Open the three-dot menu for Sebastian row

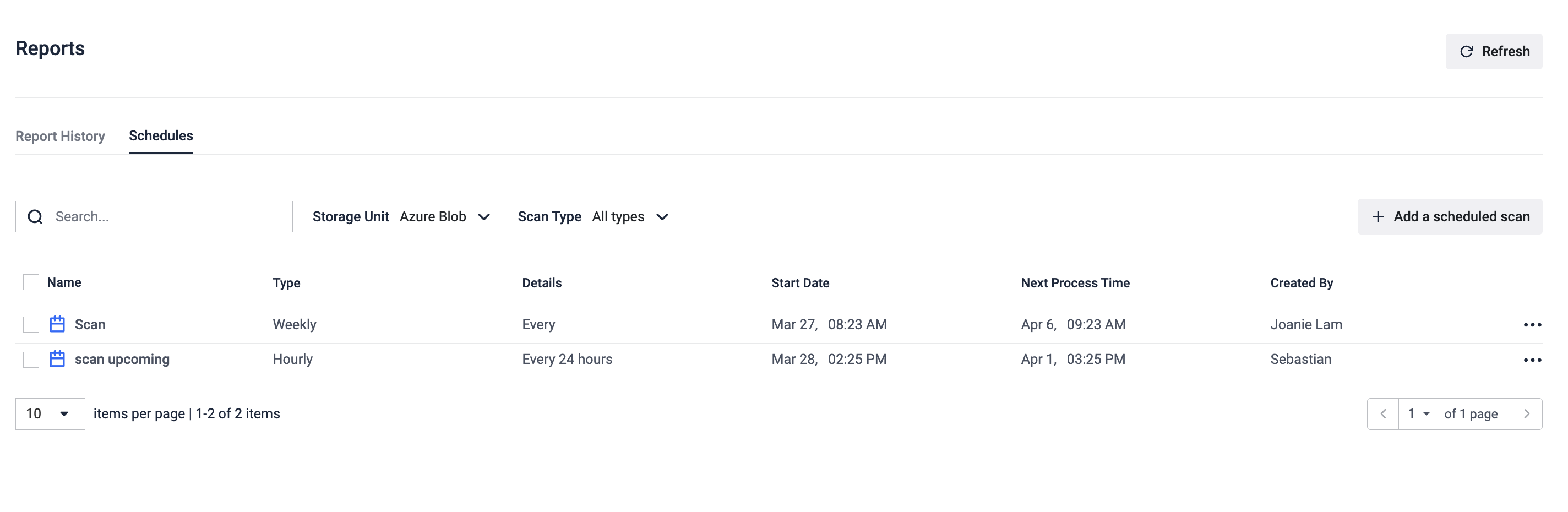pos(1532,360)
